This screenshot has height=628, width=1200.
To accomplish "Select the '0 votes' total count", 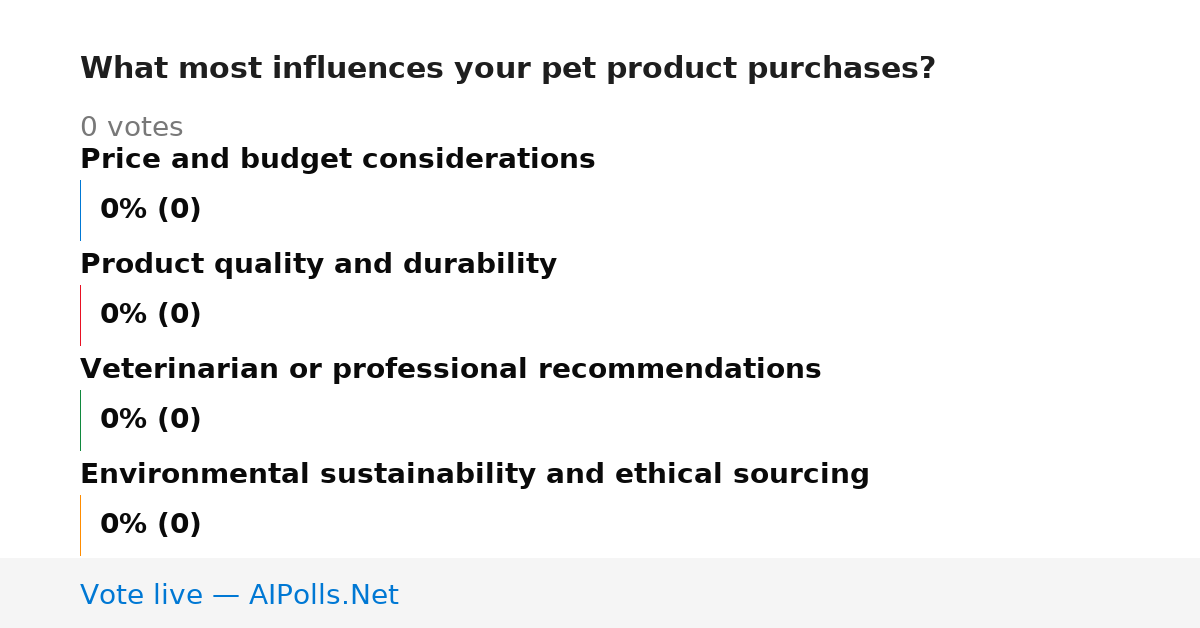I will (x=131, y=128).
